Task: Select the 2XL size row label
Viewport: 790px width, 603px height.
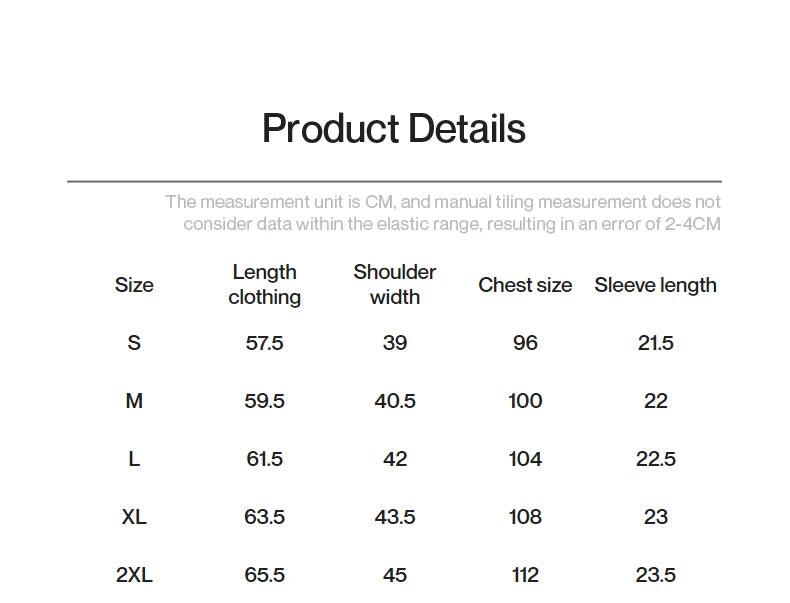Action: [134, 575]
